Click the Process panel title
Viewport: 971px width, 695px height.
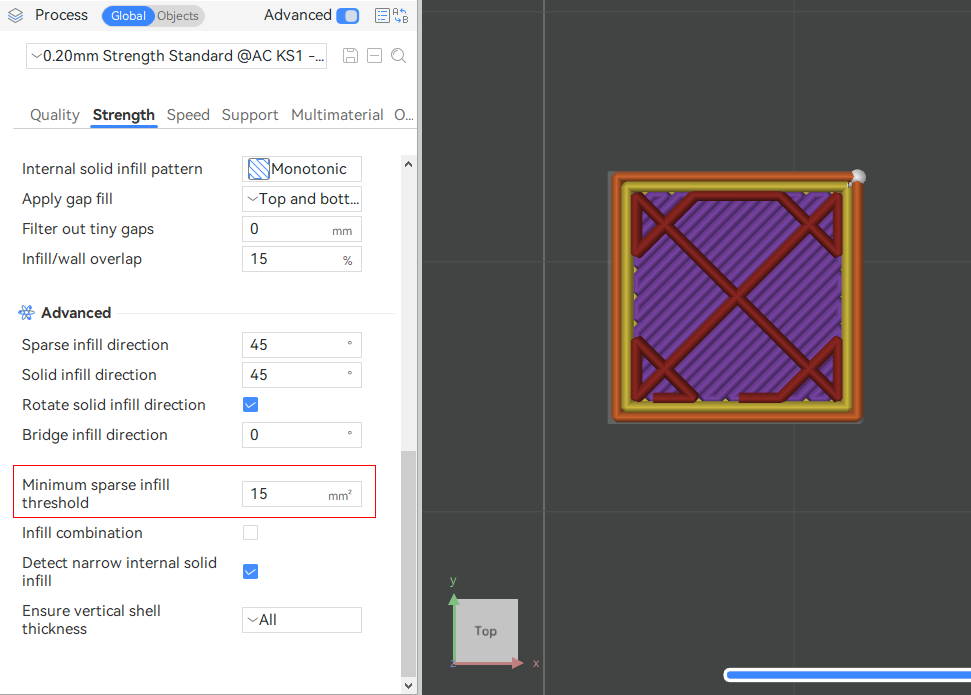61,15
